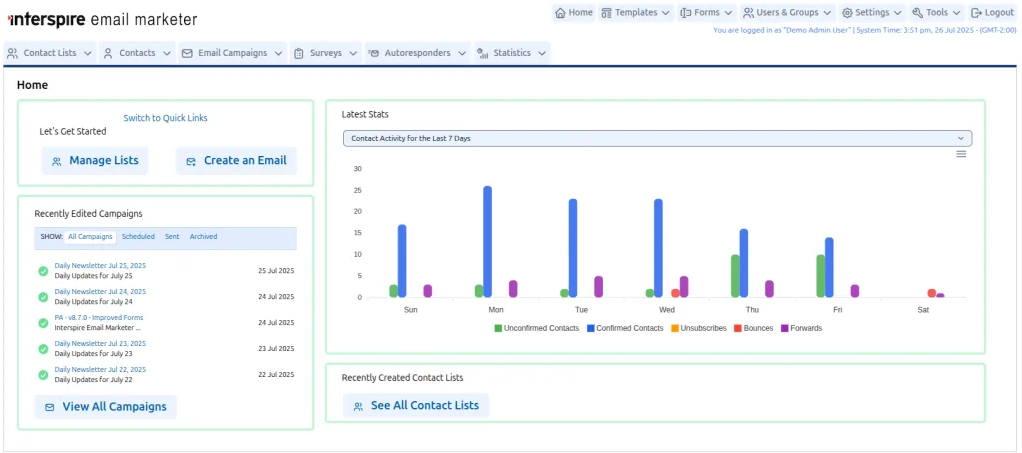
Task: Click the Tools wrench icon
Action: [917, 13]
